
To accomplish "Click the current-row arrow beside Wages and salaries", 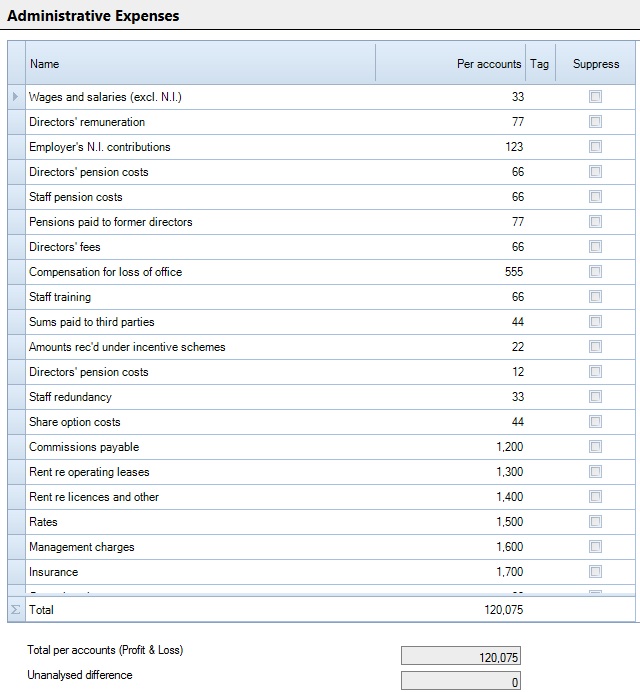I will click(x=16, y=97).
